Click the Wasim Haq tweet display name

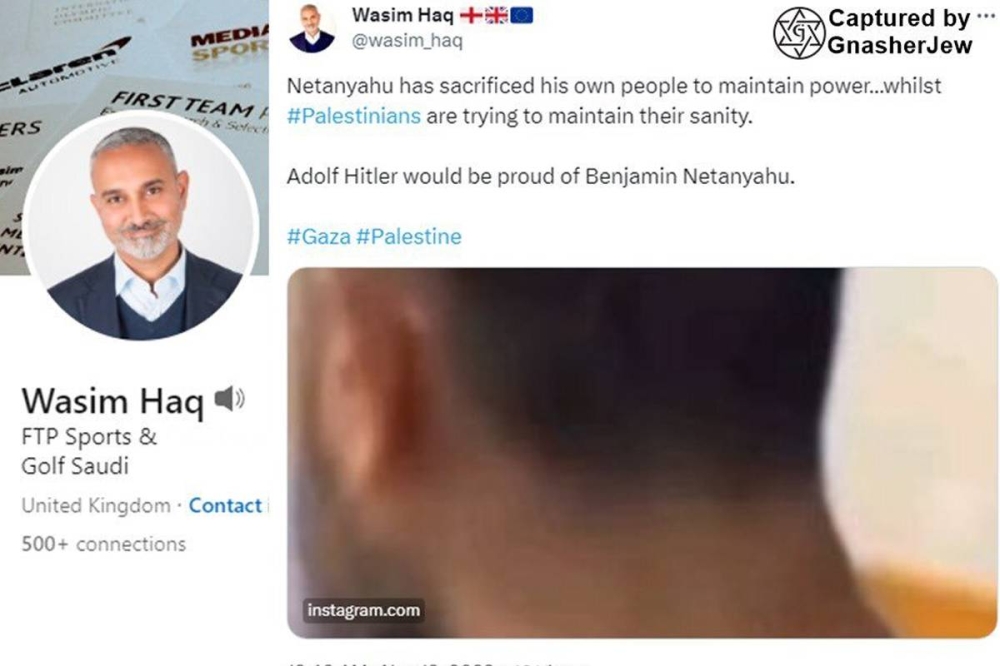tap(402, 15)
